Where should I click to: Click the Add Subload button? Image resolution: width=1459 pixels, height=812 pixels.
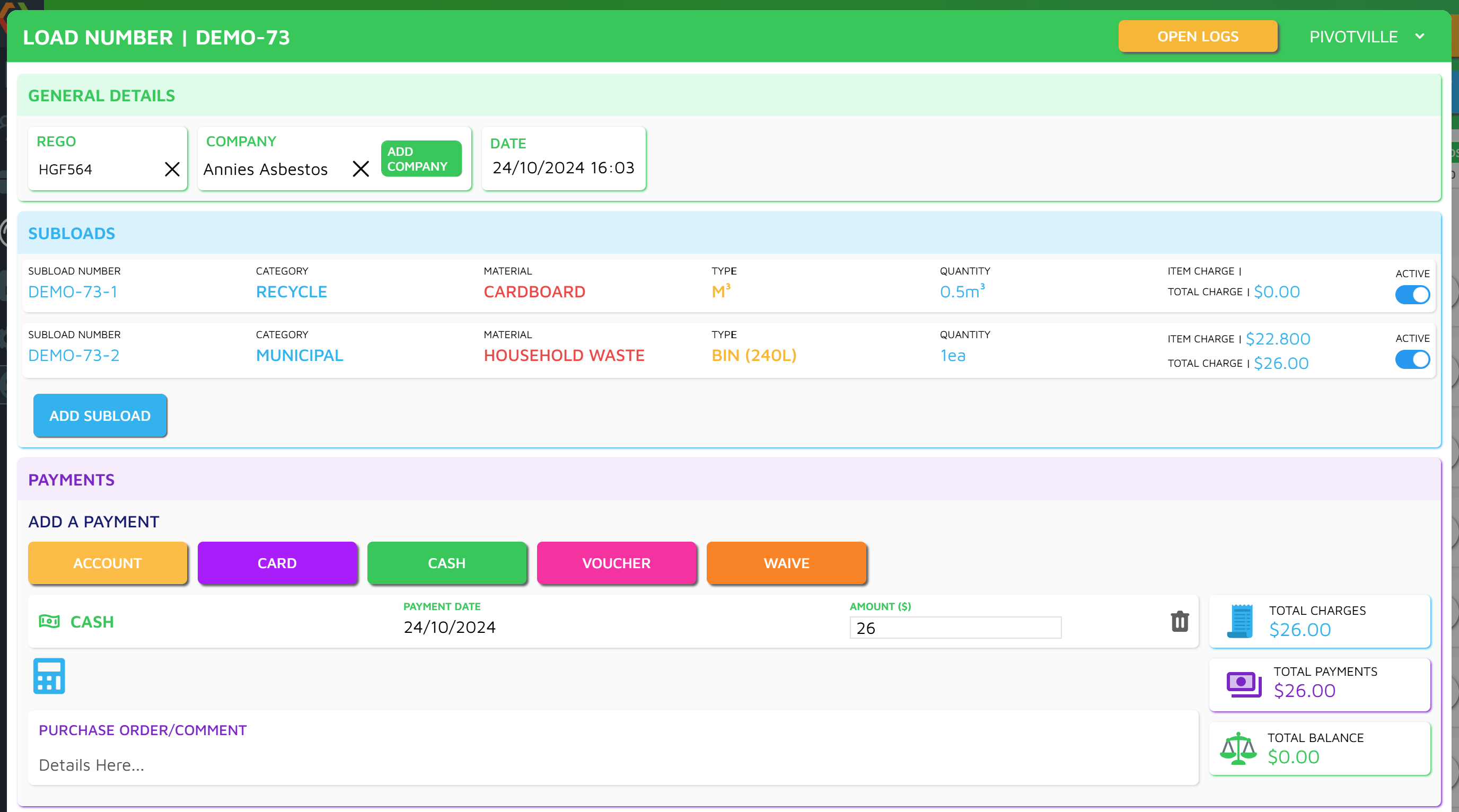coord(100,416)
